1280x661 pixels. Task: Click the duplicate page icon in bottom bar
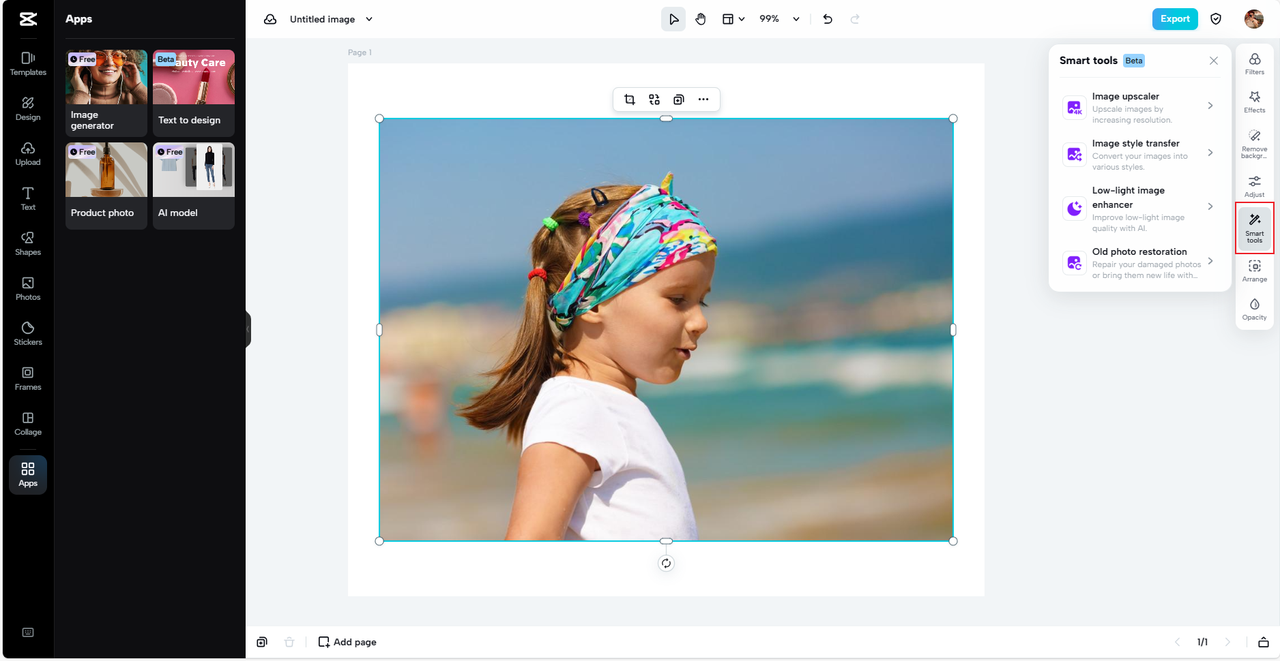tap(262, 642)
